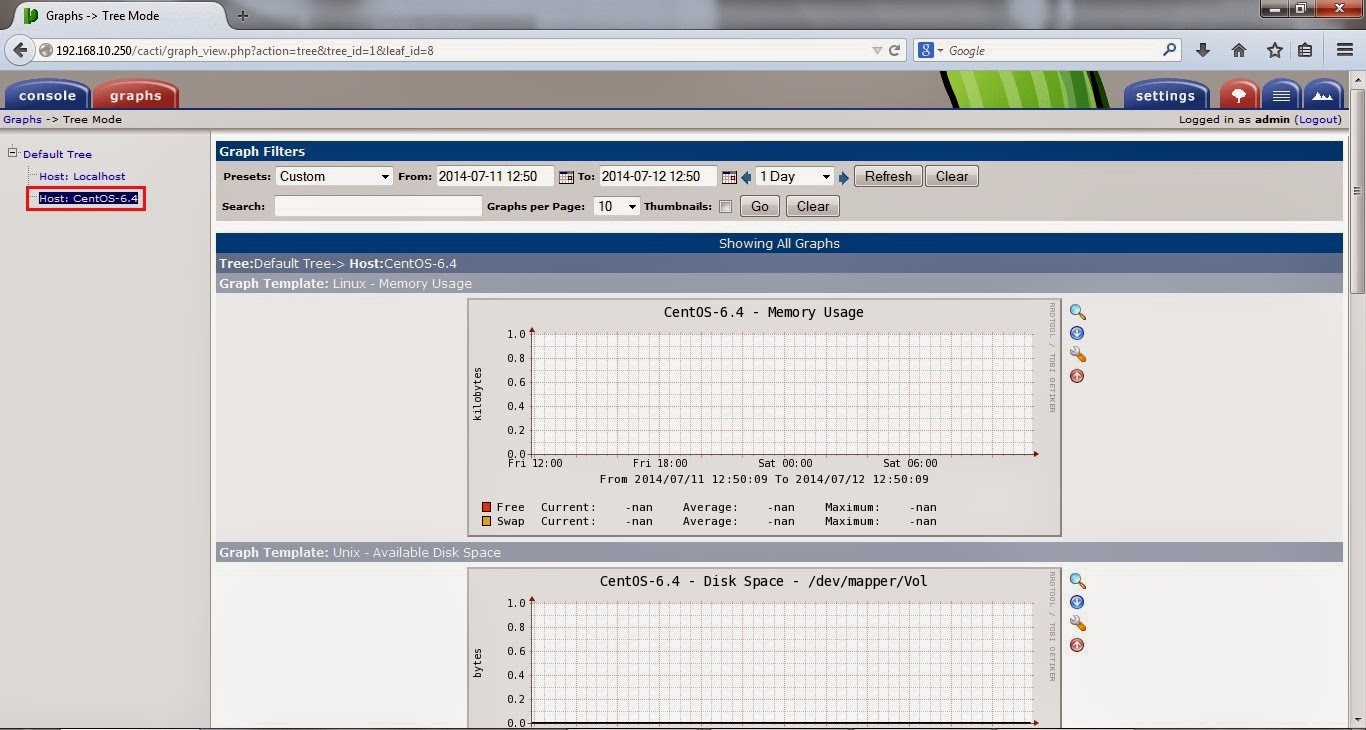Click Clear next to Go
This screenshot has height=730, width=1366.
[x=813, y=206]
